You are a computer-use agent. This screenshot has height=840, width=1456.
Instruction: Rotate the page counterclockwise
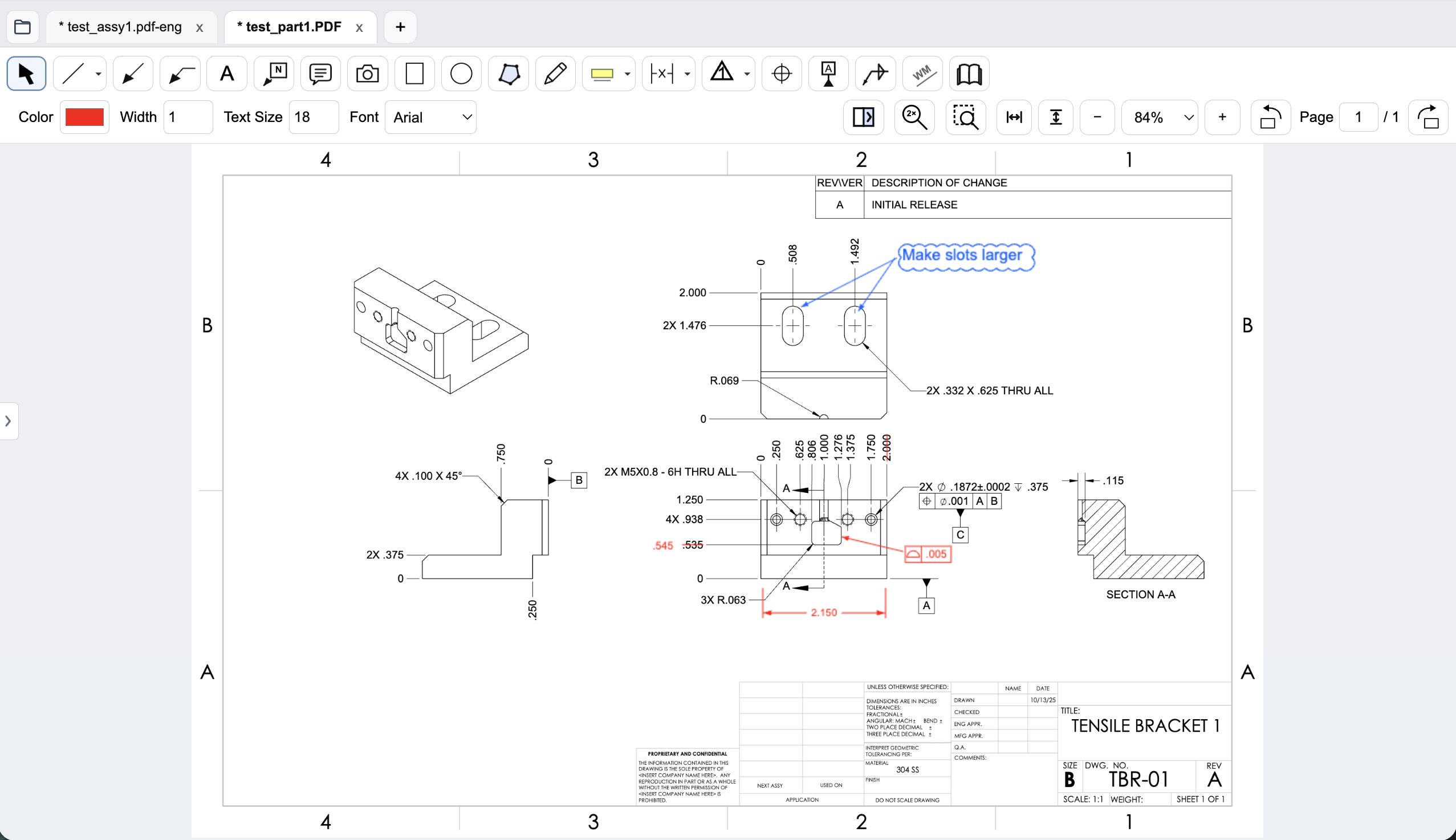point(1270,117)
